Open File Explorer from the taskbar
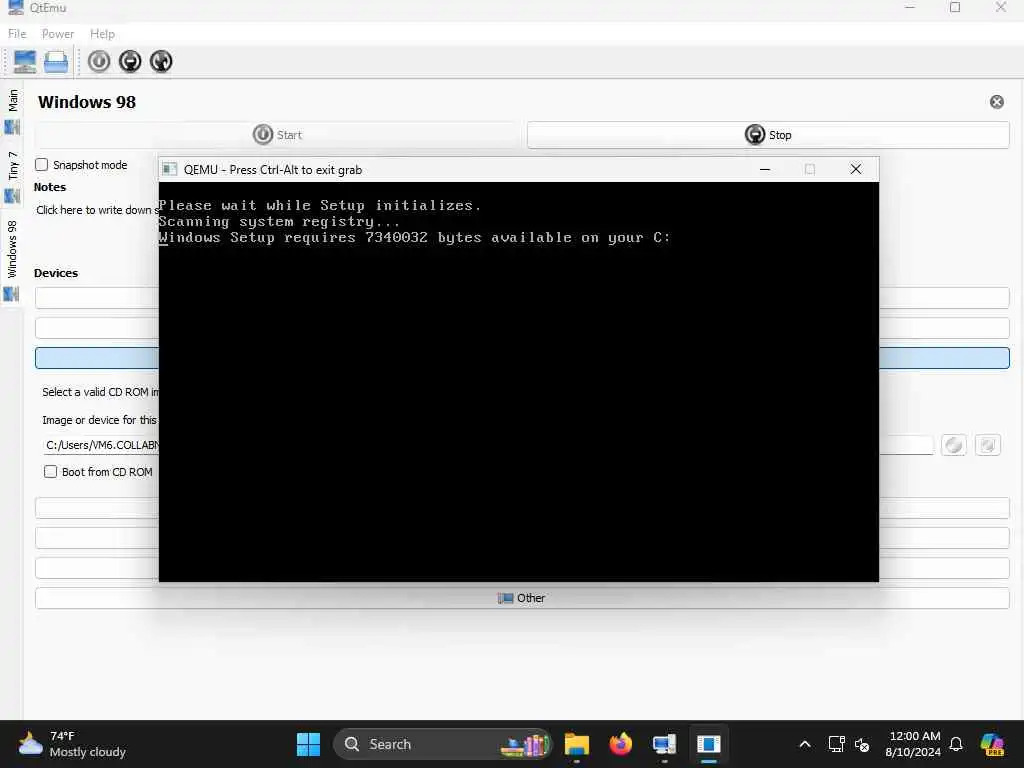 (x=577, y=744)
